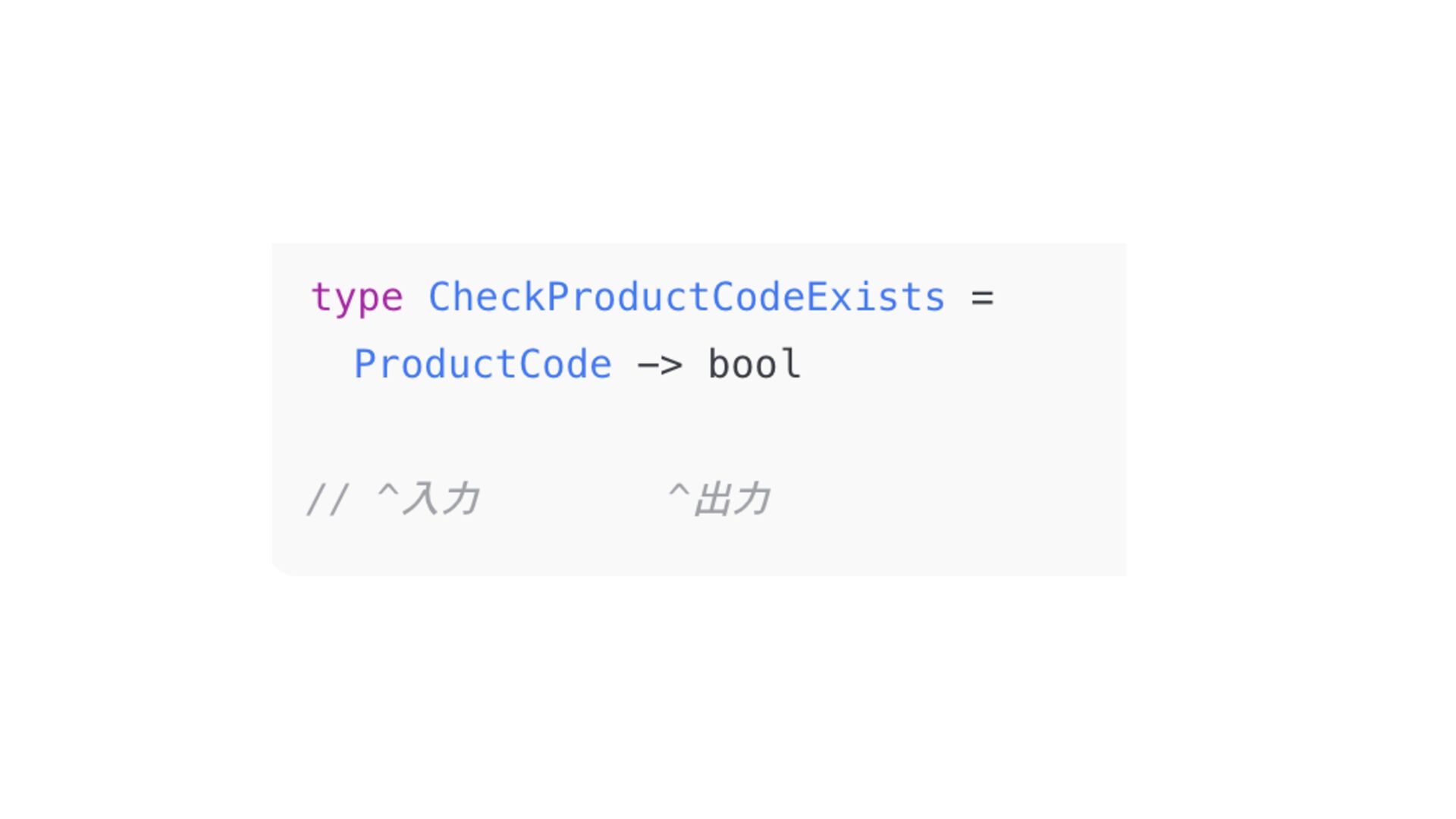Image resolution: width=1456 pixels, height=819 pixels.
Task: Click the "bool" return type
Action: tap(755, 365)
